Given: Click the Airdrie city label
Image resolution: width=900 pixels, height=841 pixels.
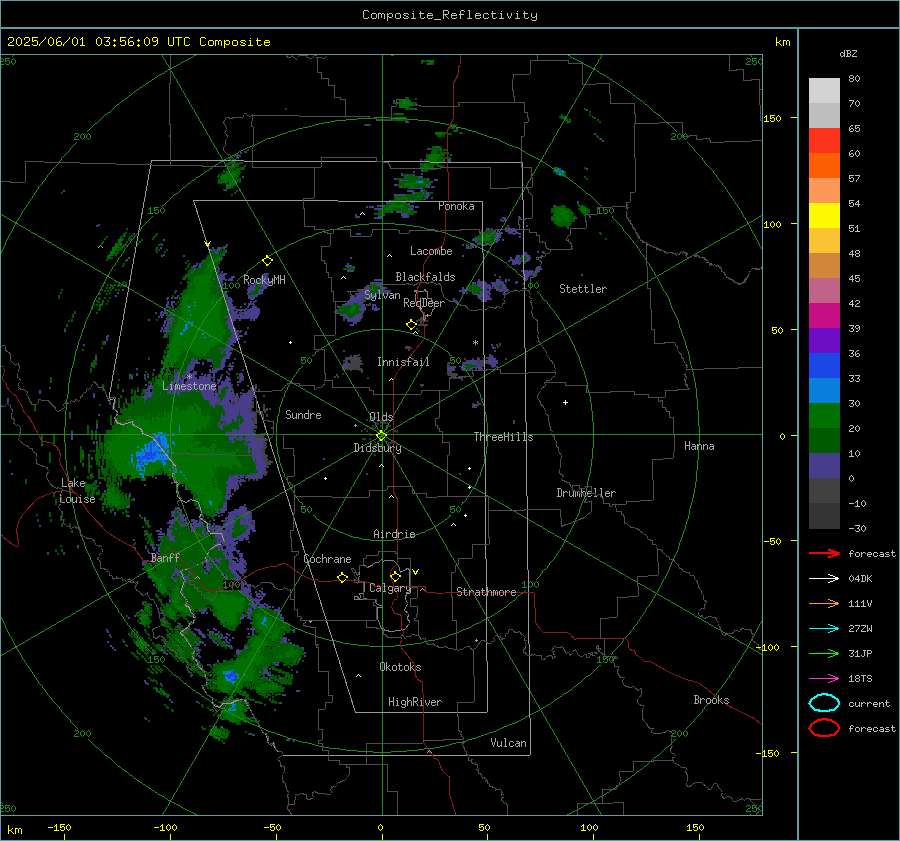Looking at the screenshot, I should [394, 534].
